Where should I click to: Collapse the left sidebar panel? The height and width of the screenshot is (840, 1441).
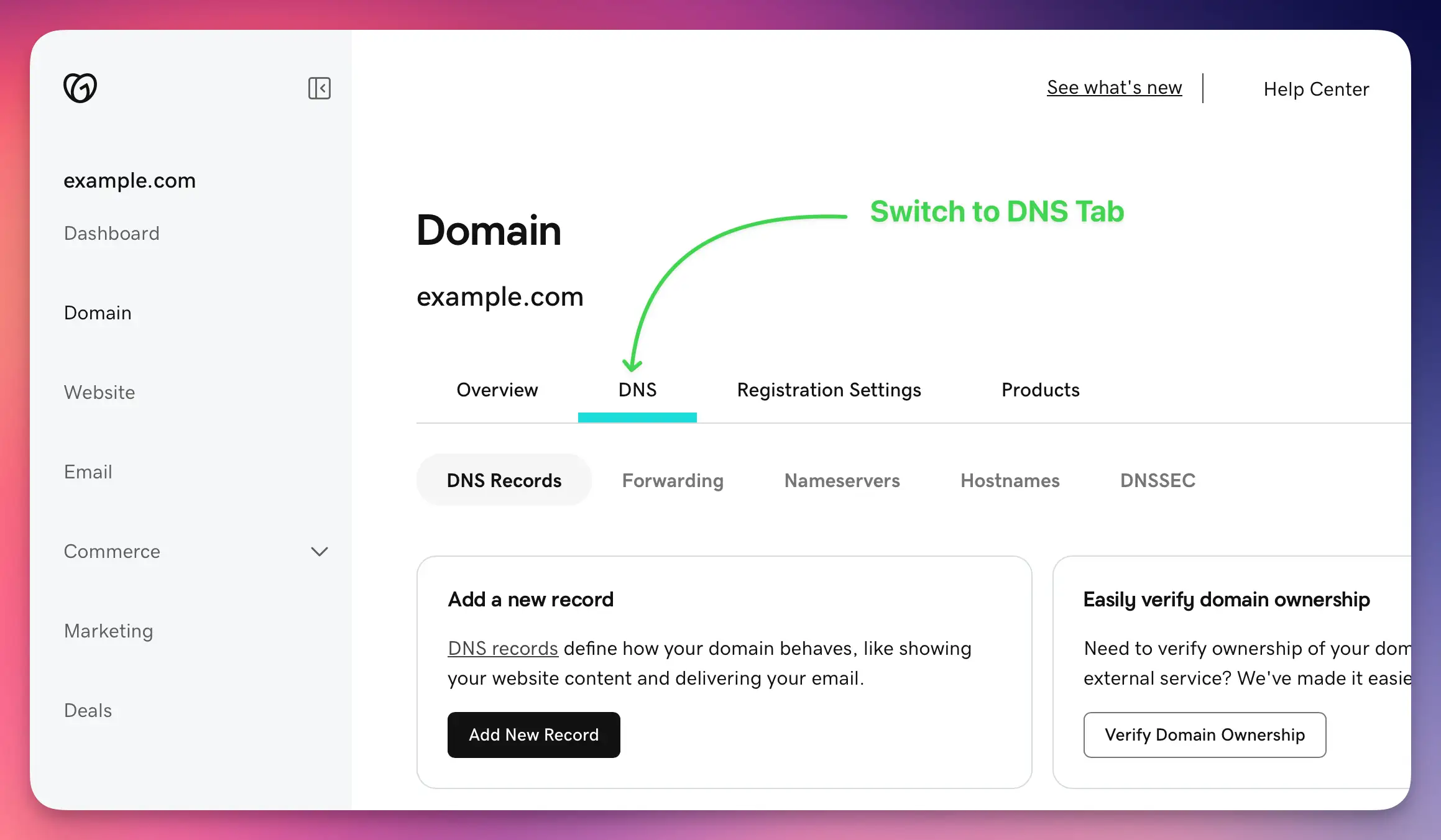pos(320,88)
